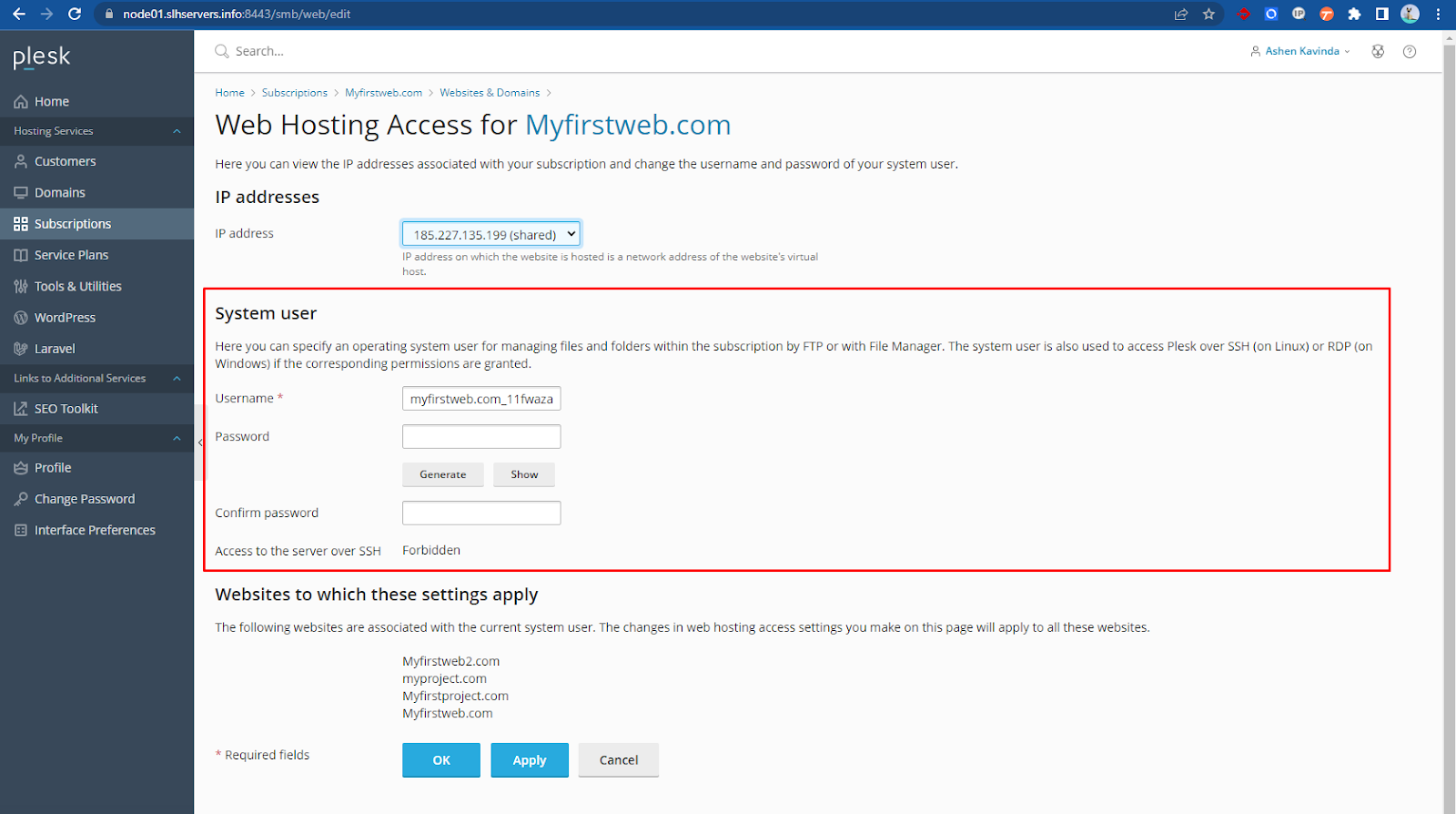Click the Myfirstweb.com breadcrumb link
The image size is (1456, 814).
click(x=383, y=93)
